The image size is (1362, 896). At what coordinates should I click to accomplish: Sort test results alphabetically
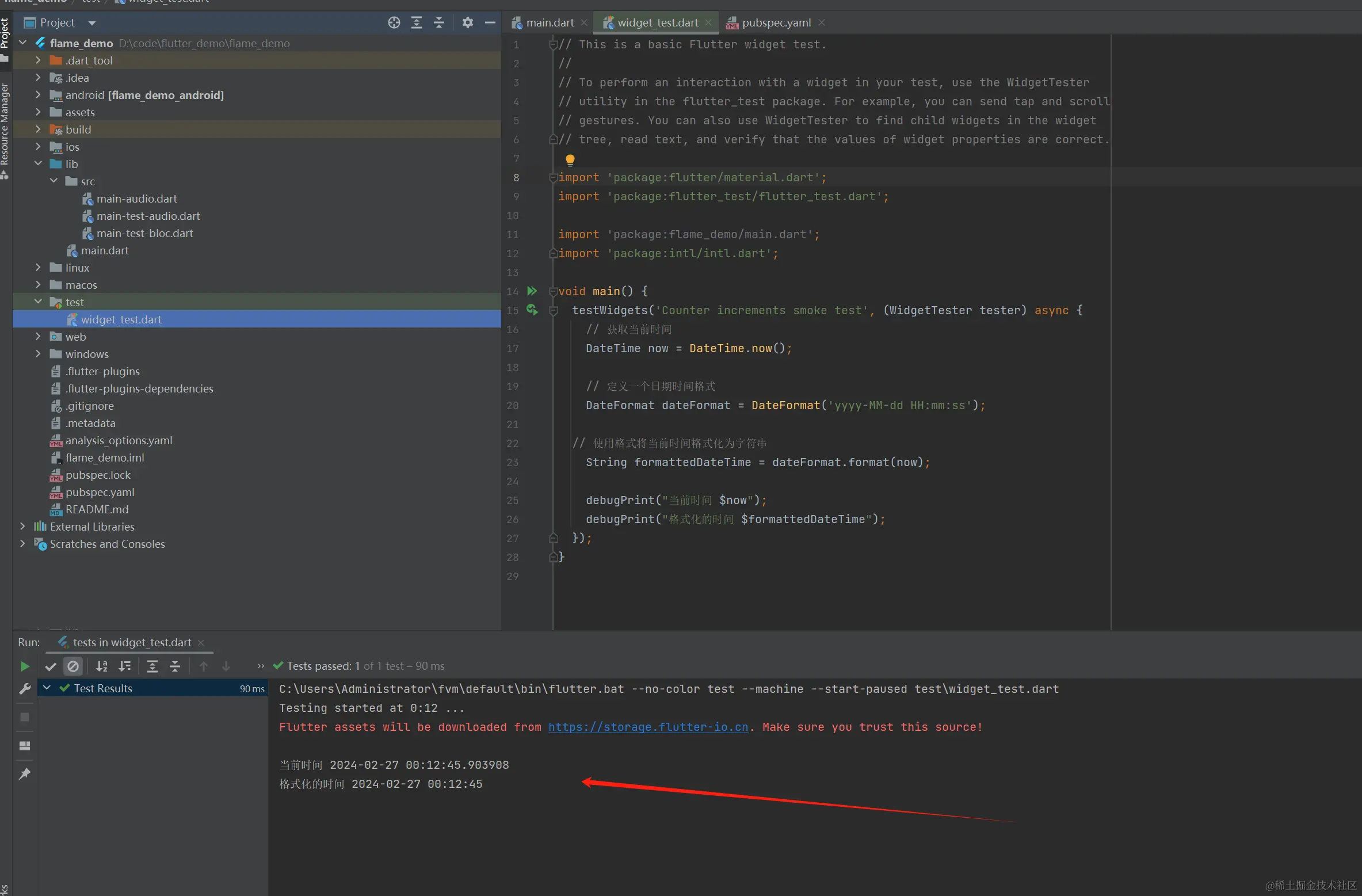coord(102,666)
